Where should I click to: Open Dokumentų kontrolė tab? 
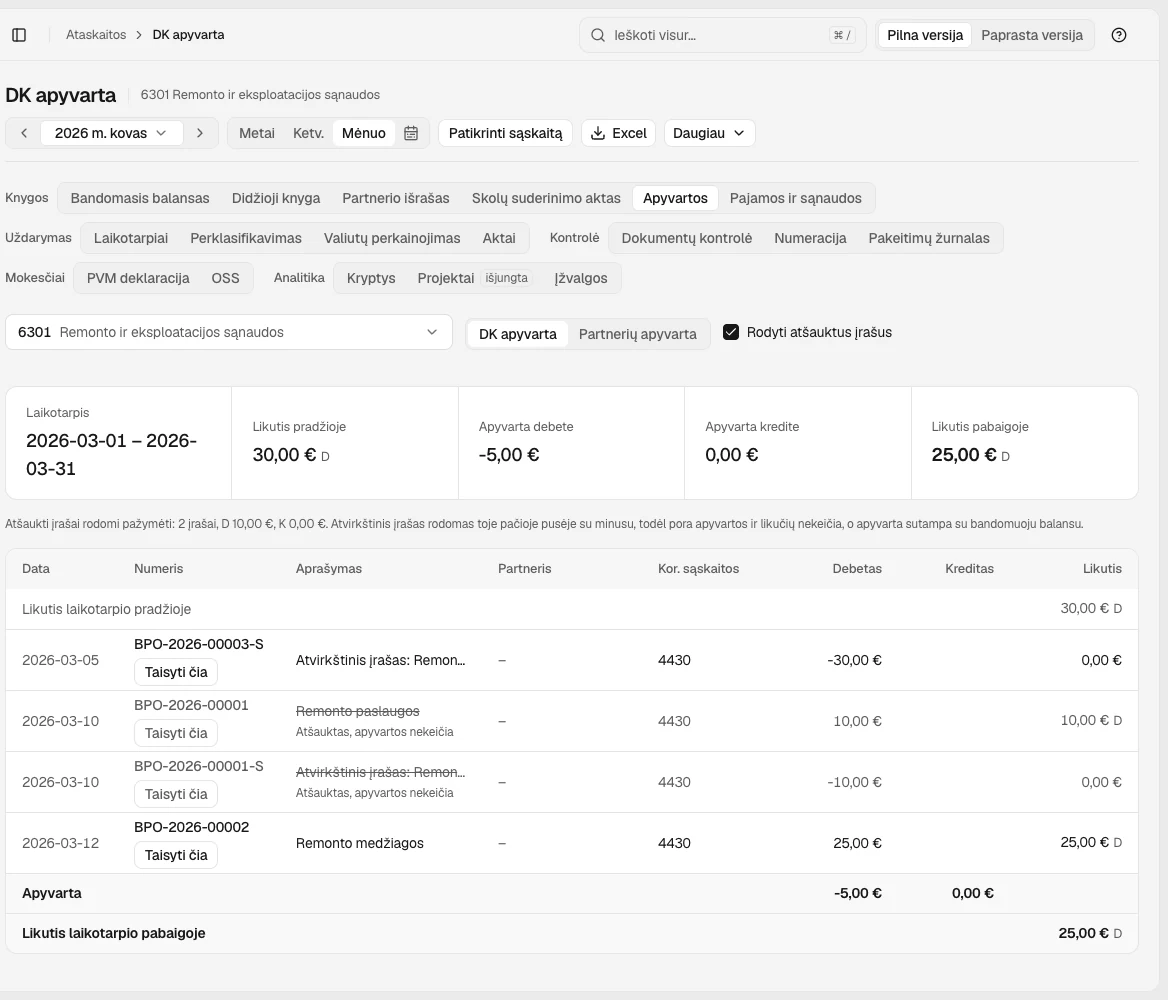click(687, 238)
